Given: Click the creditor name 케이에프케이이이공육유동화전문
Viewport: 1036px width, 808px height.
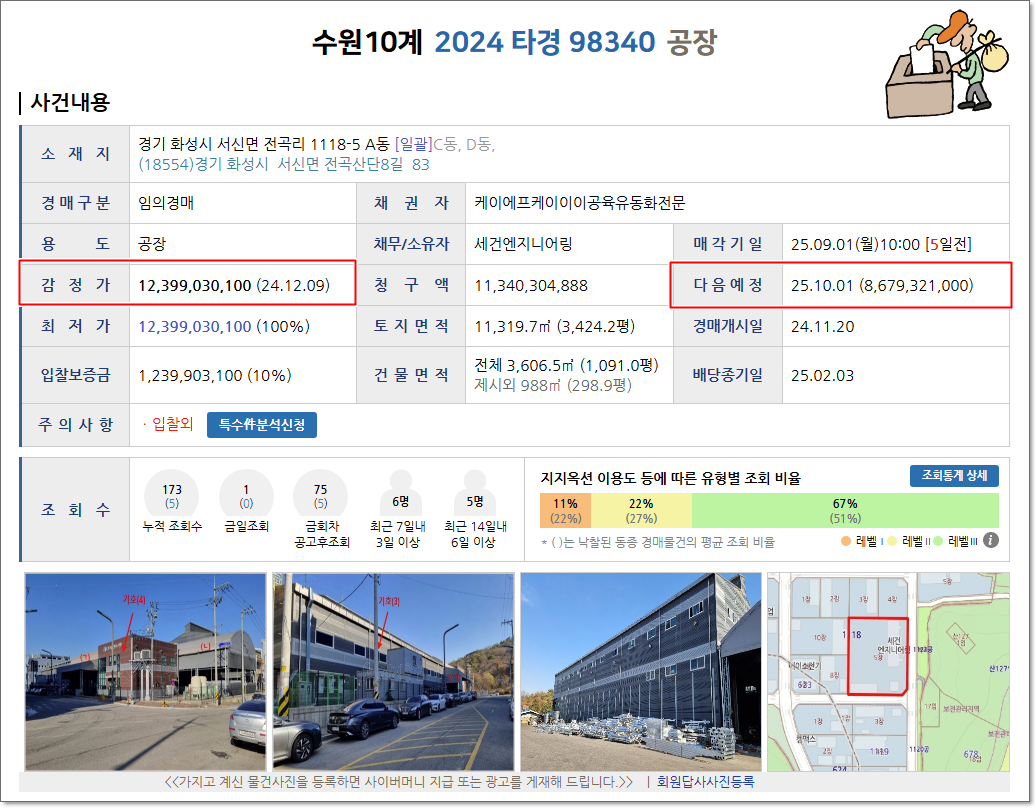Looking at the screenshot, I should click(579, 203).
